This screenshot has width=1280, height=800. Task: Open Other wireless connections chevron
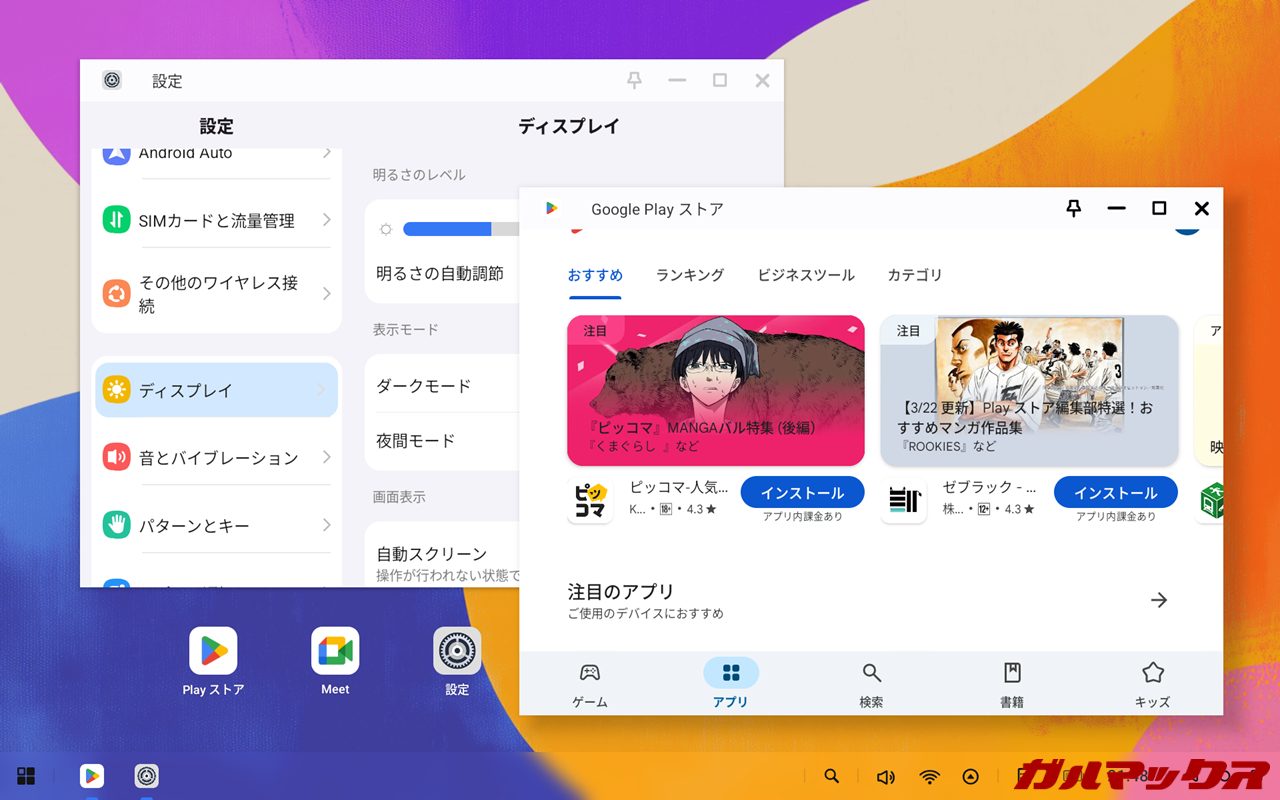[326, 294]
